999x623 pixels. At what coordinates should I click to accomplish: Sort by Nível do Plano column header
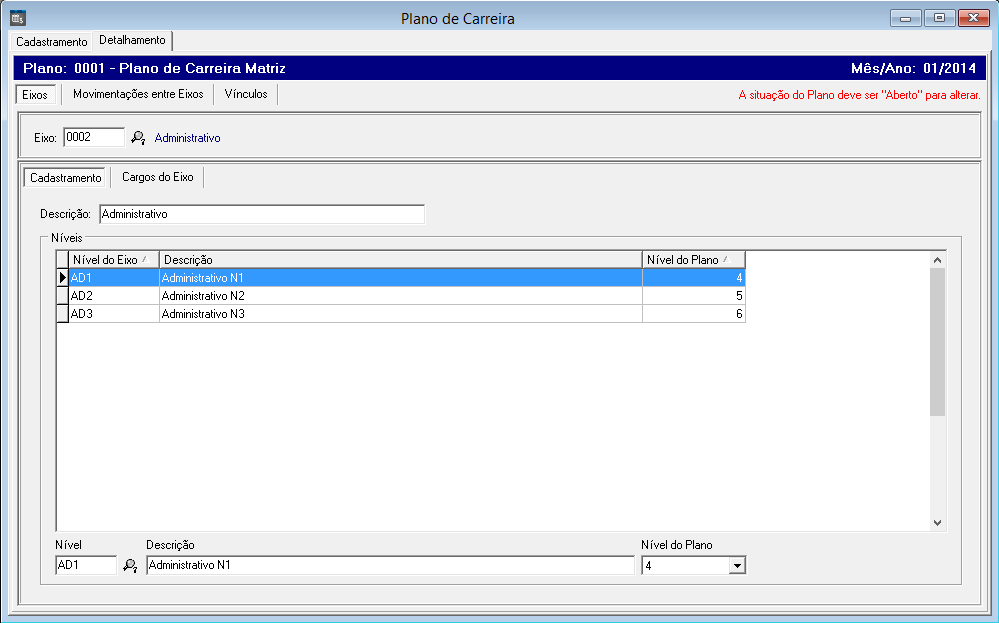pos(692,260)
